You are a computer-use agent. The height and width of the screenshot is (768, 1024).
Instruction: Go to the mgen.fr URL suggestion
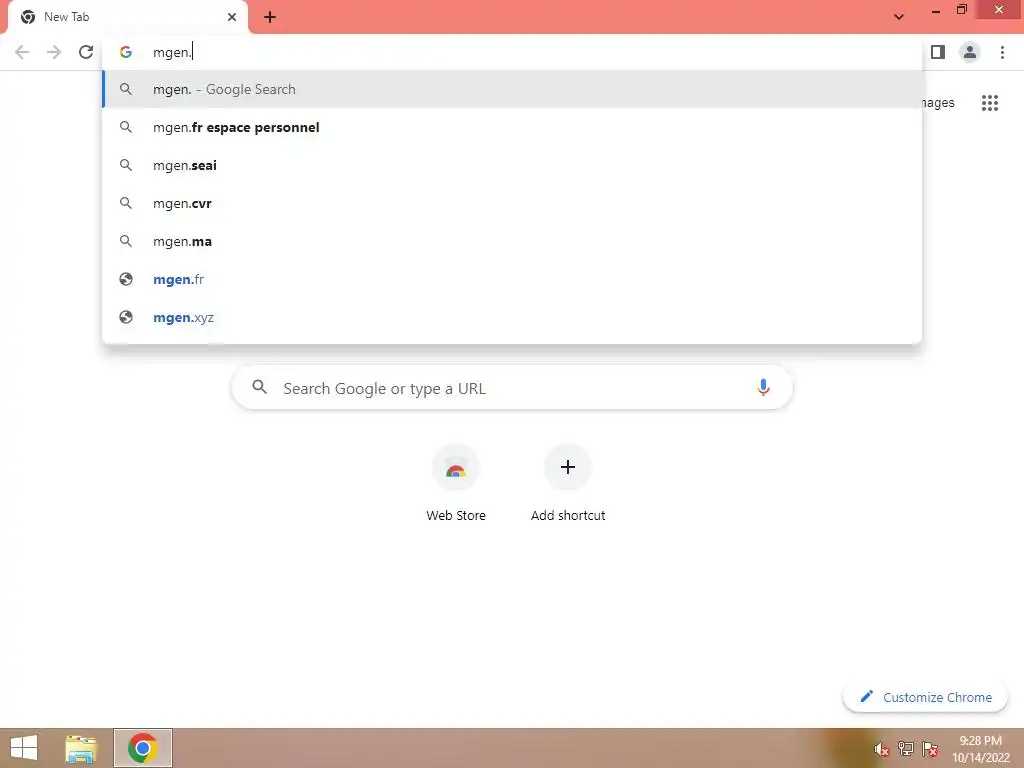[512, 280]
